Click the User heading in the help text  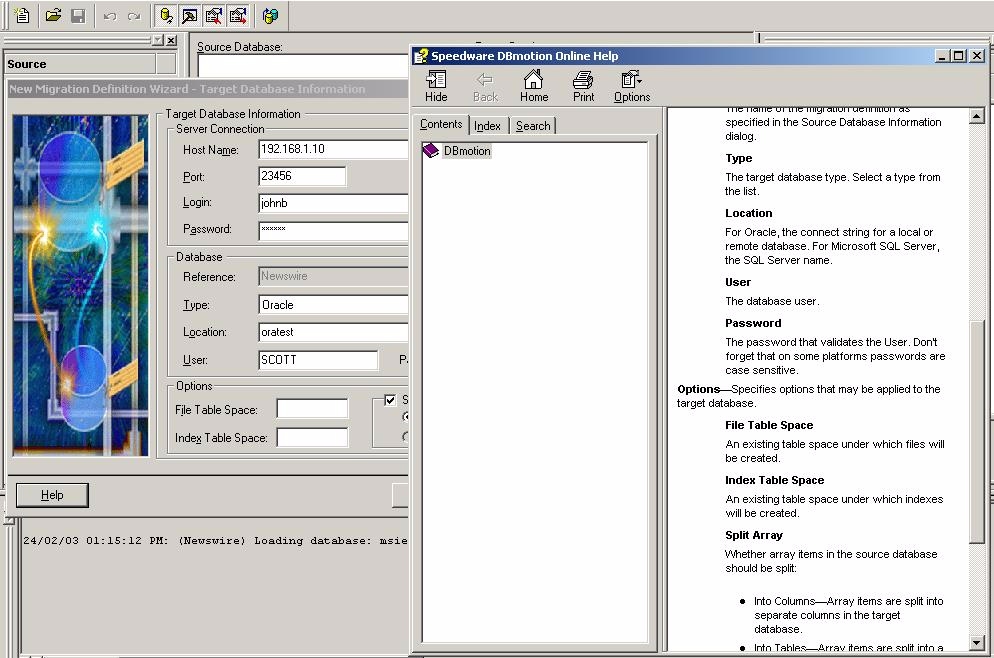(x=738, y=282)
